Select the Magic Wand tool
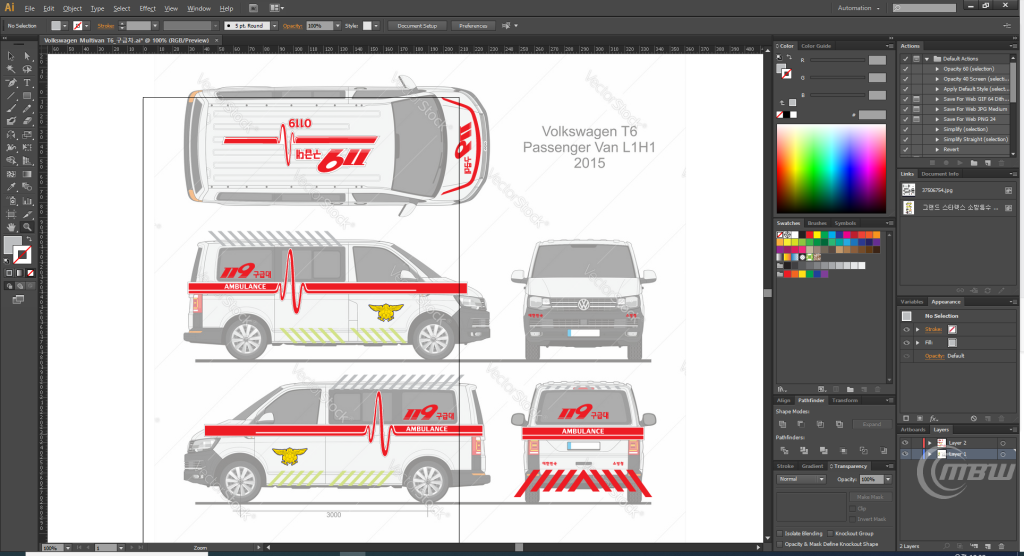The width and height of the screenshot is (1024, 556). (x=11, y=69)
